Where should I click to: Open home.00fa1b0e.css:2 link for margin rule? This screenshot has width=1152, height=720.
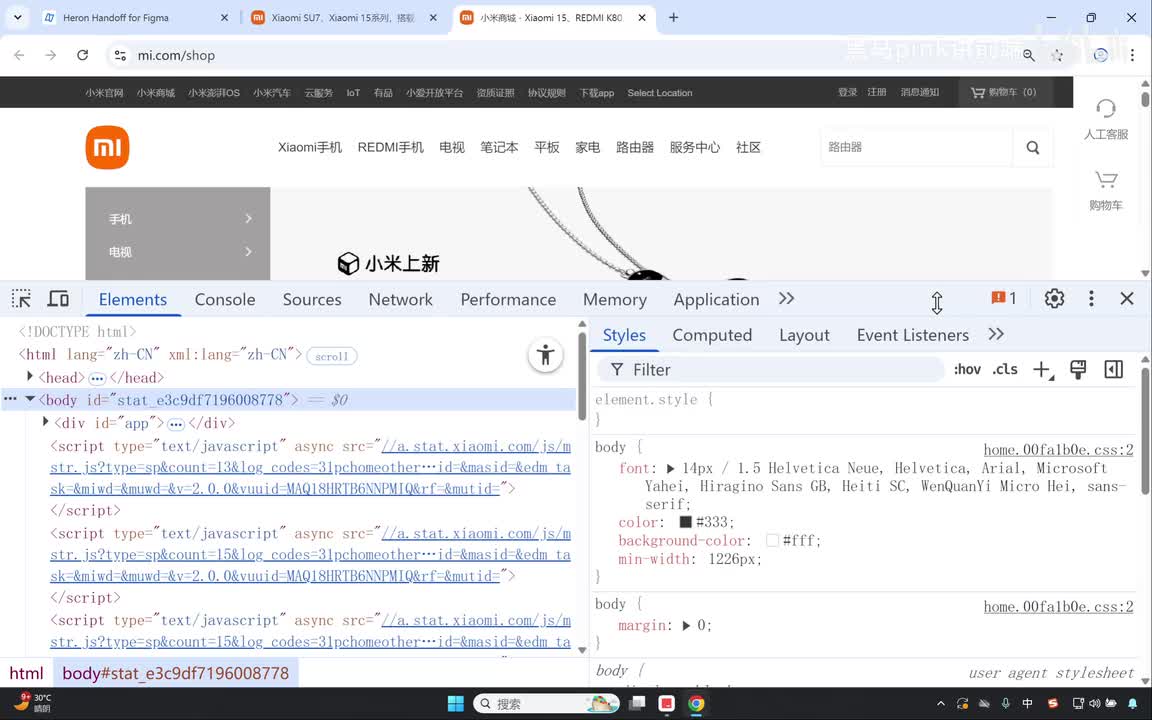click(x=1058, y=607)
